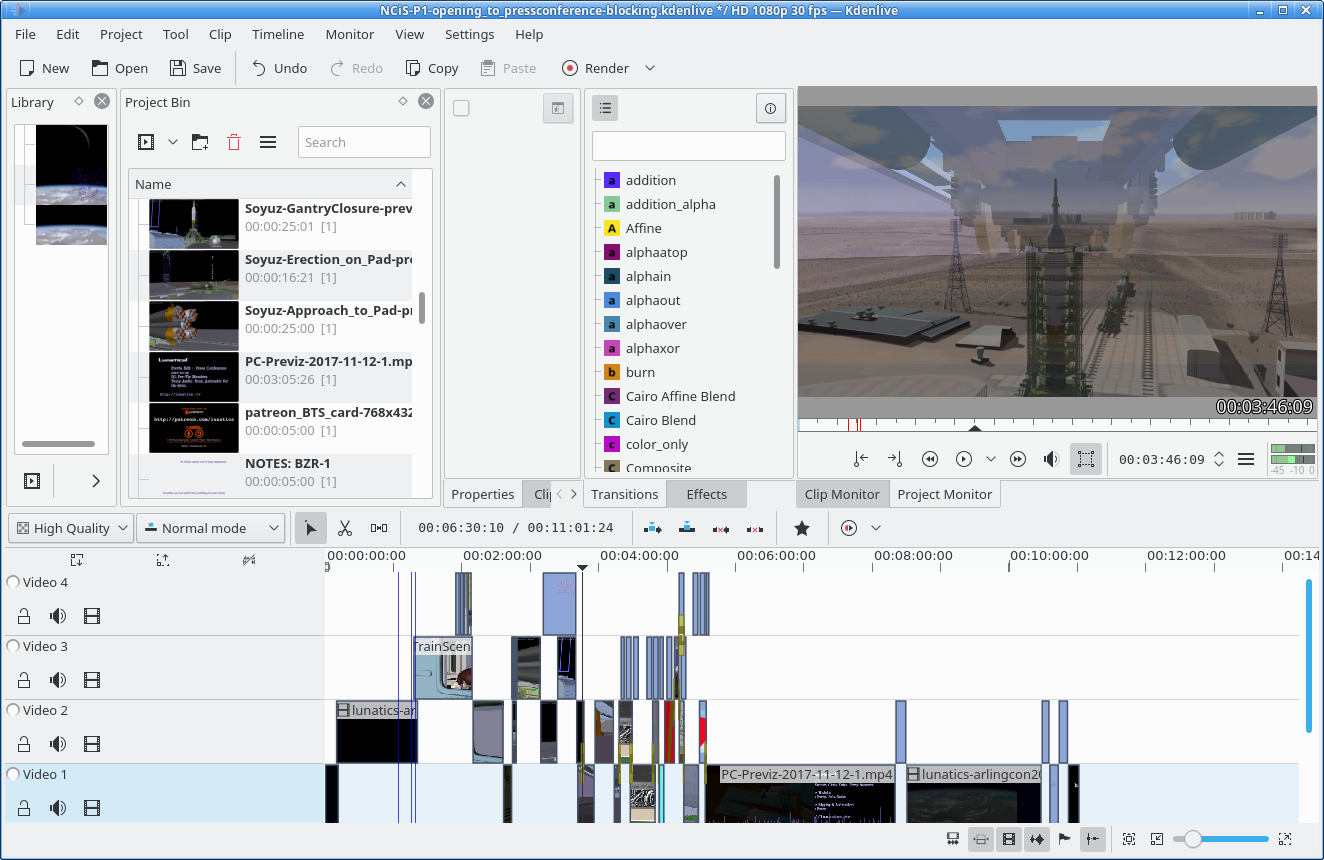Select the razor cut tool
This screenshot has height=860, width=1324.
coord(345,528)
